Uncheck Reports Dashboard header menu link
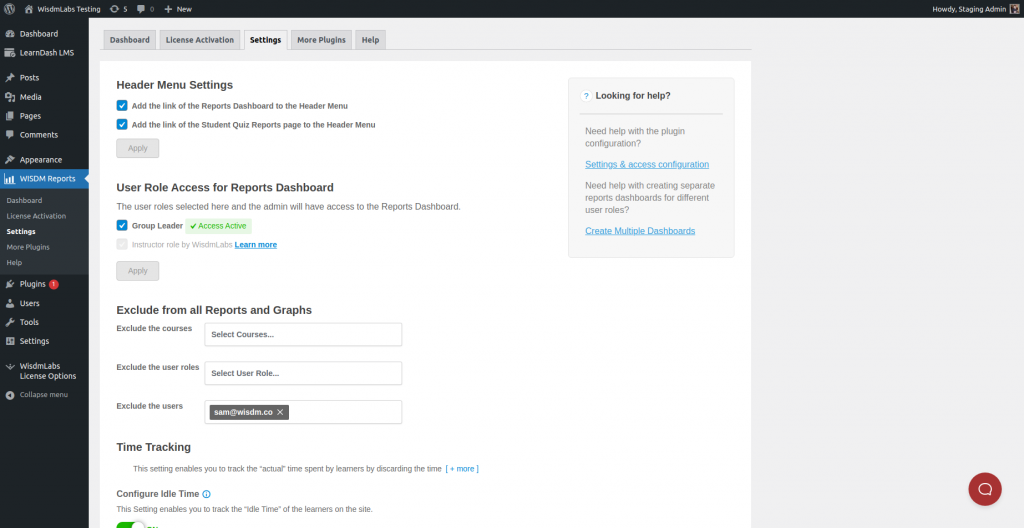This screenshot has height=528, width=1024. click(122, 105)
